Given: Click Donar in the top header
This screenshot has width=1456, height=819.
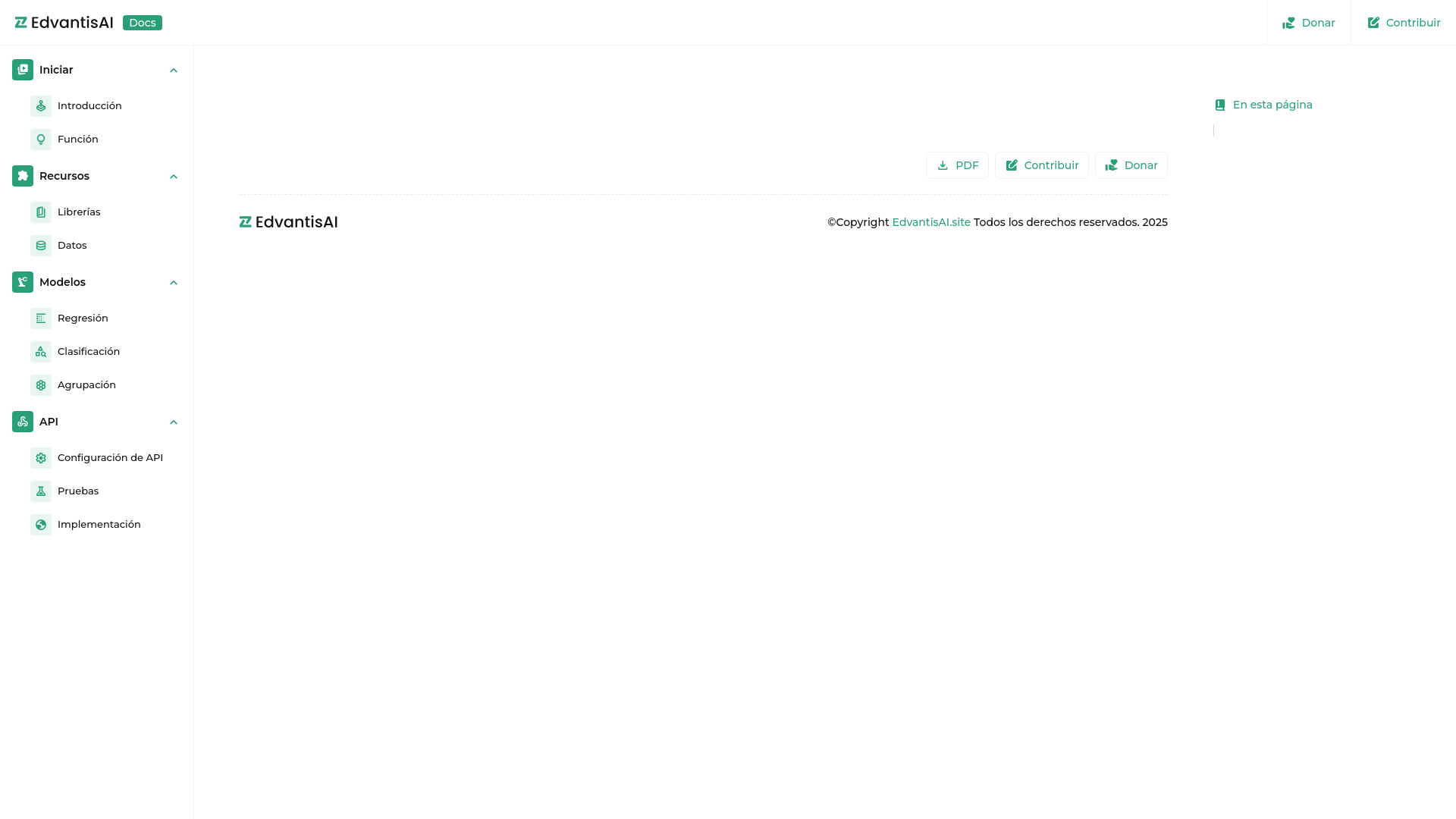Looking at the screenshot, I should tap(1309, 23).
